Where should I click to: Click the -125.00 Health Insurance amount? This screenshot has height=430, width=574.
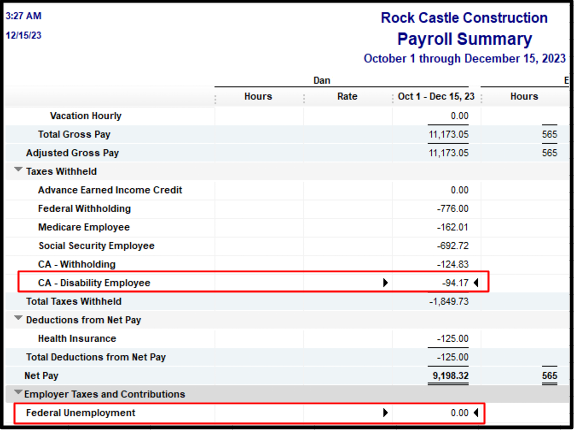452,339
